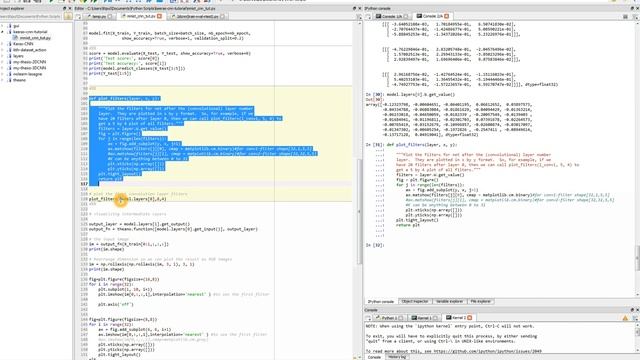The image size is (640, 360).
Task: Click the IPython console vertical scrollbar
Action: pyautogui.click(x=637, y=258)
